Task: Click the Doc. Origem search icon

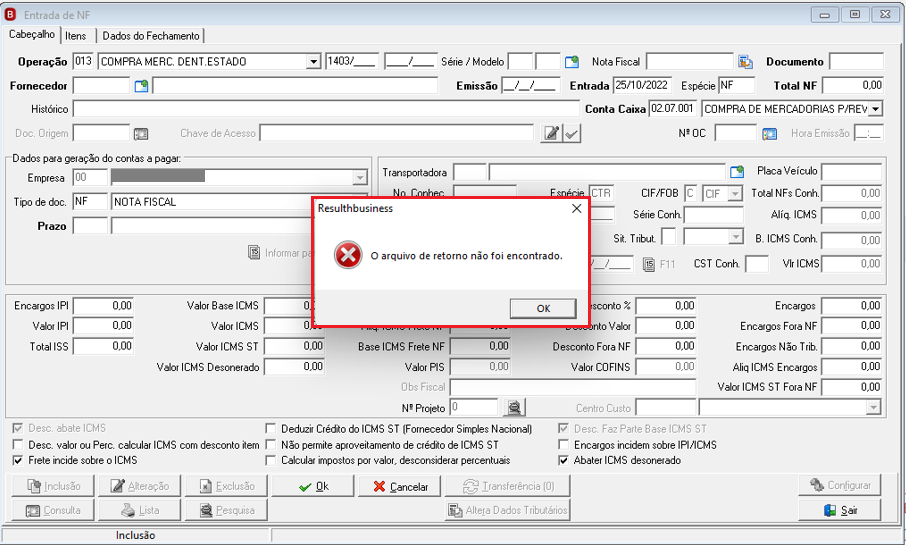Action: pos(141,134)
